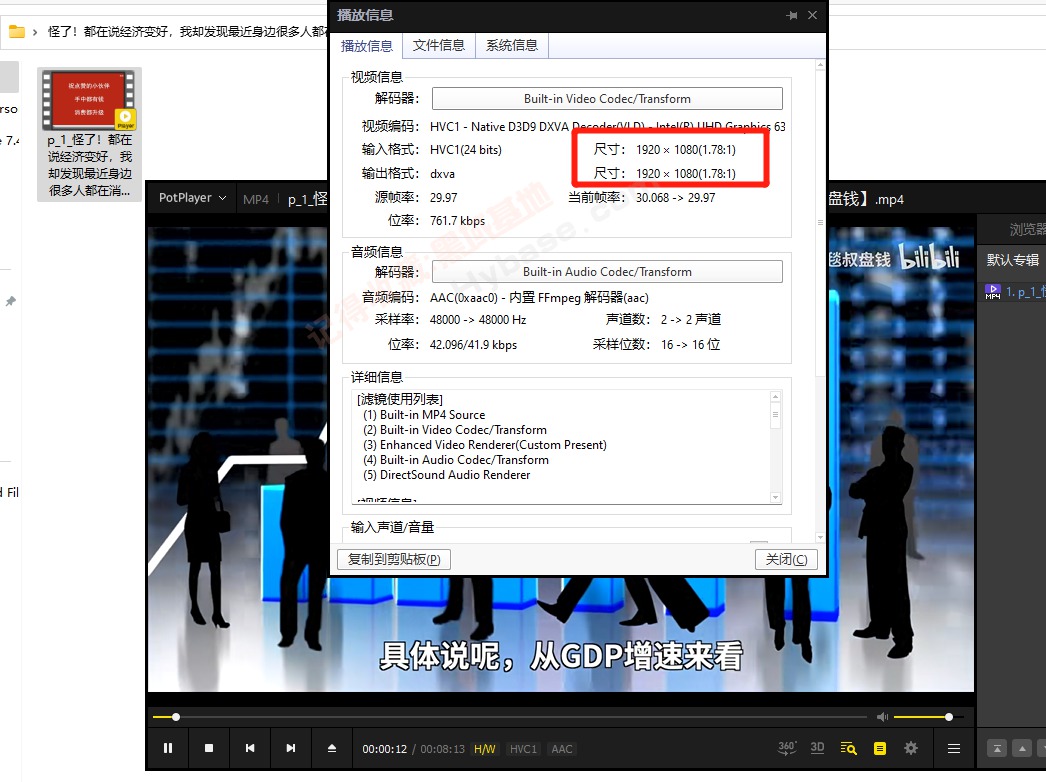Expand the breadcrumb chevron in address bar

35,32
